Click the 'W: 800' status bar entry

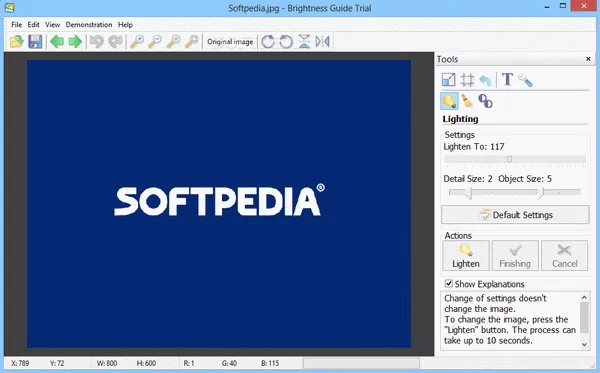[107, 363]
